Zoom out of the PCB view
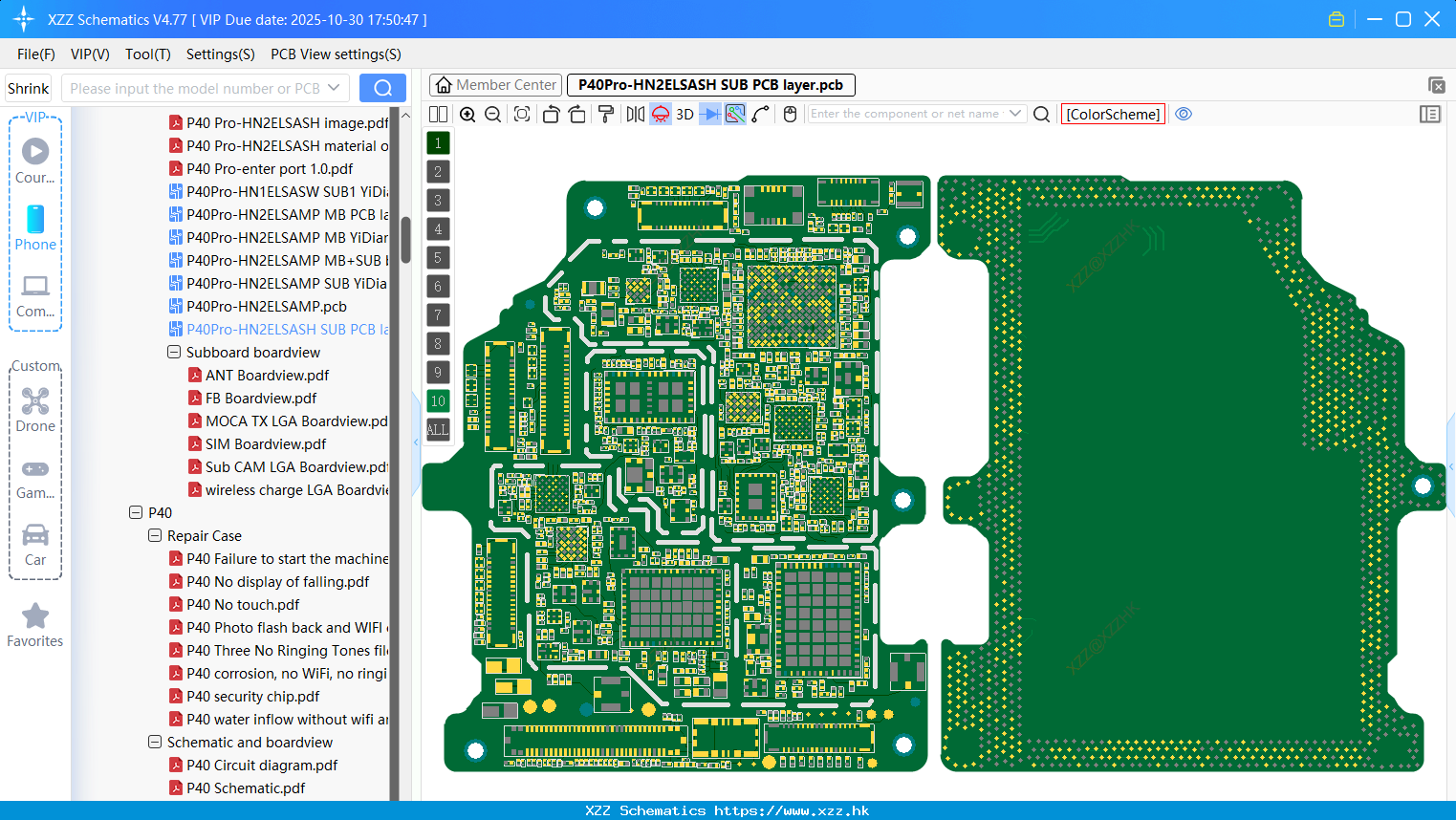Viewport: 1456px width, 820px height. point(493,114)
